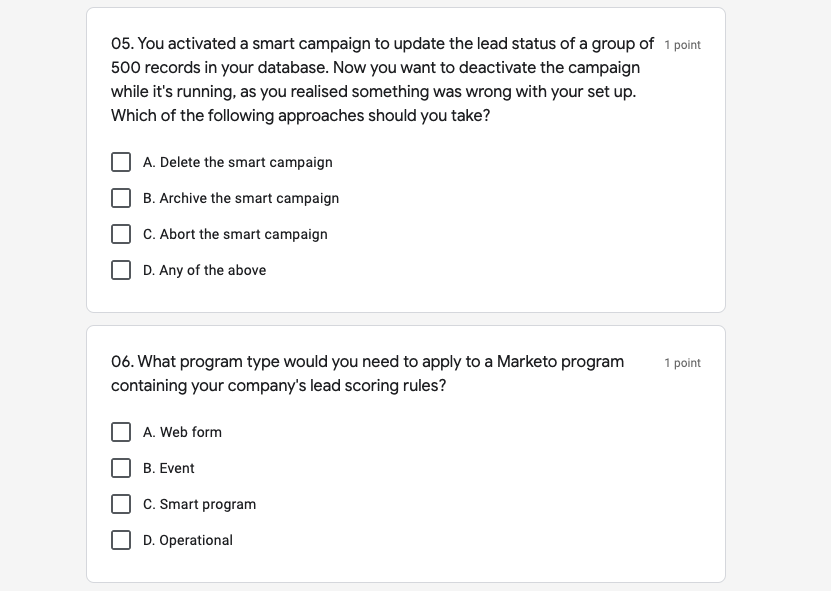831x591 pixels.
Task: Tick the Archive the smart campaign checkbox
Action: pos(121,198)
